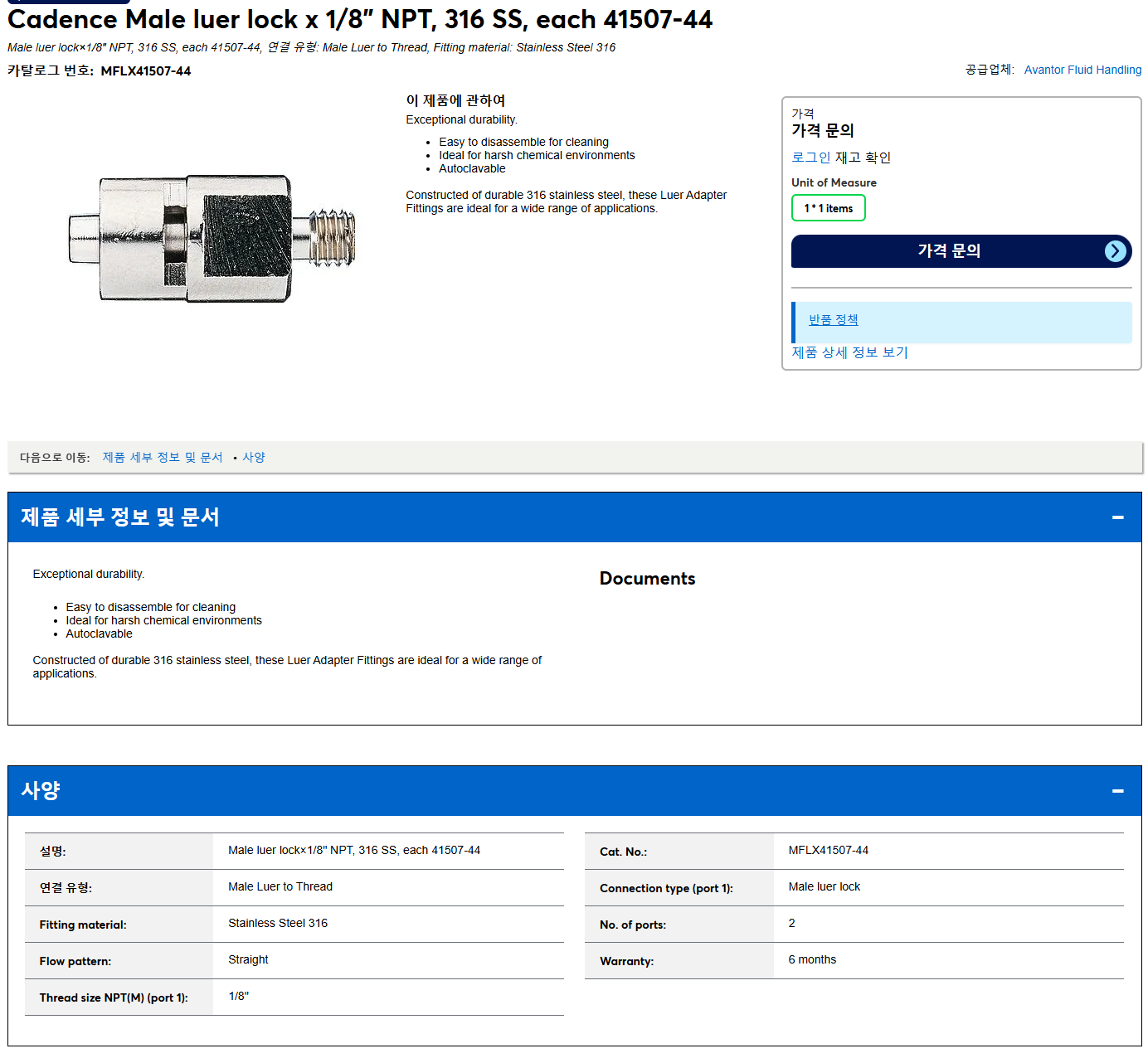Collapse the 제품 세부 정보 및 문서 section

point(1117,517)
